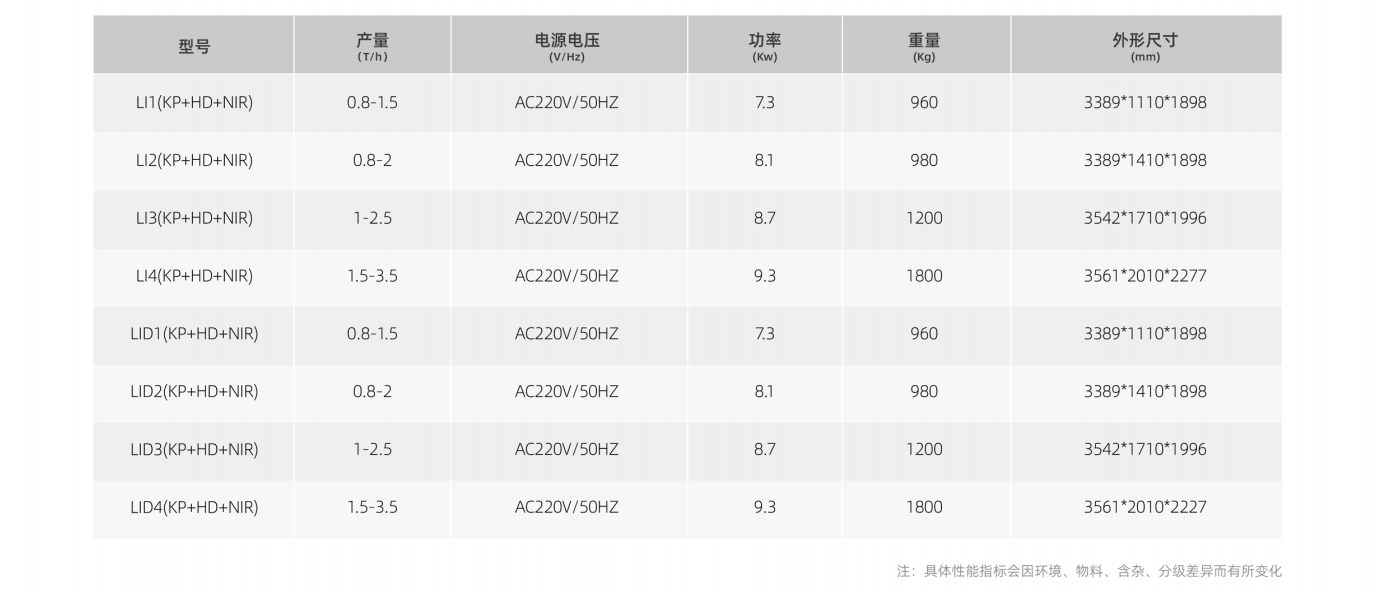Select the LID4(KP+HD+NIR) model cell
This screenshot has height=592, width=1384.
[194, 507]
